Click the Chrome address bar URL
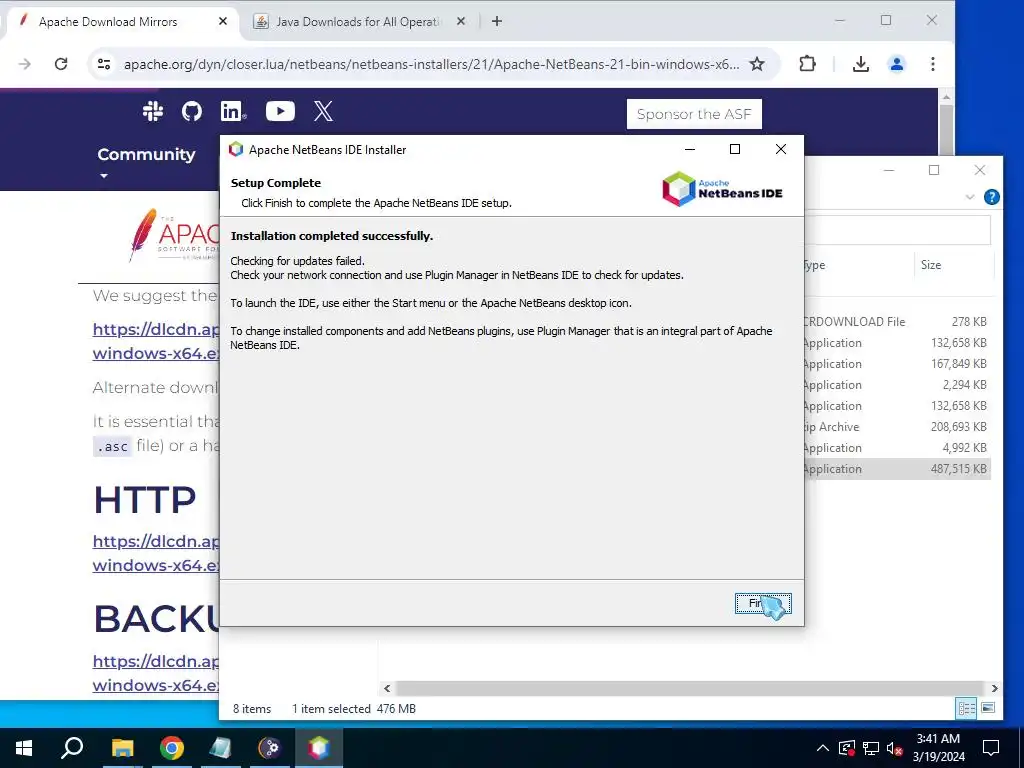This screenshot has height=768, width=1024. (431, 64)
